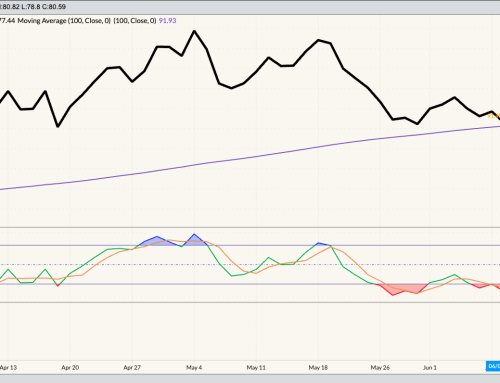The width and height of the screenshot is (500, 383).
Task: Click the moving average value 91.93
Action: [167, 21]
